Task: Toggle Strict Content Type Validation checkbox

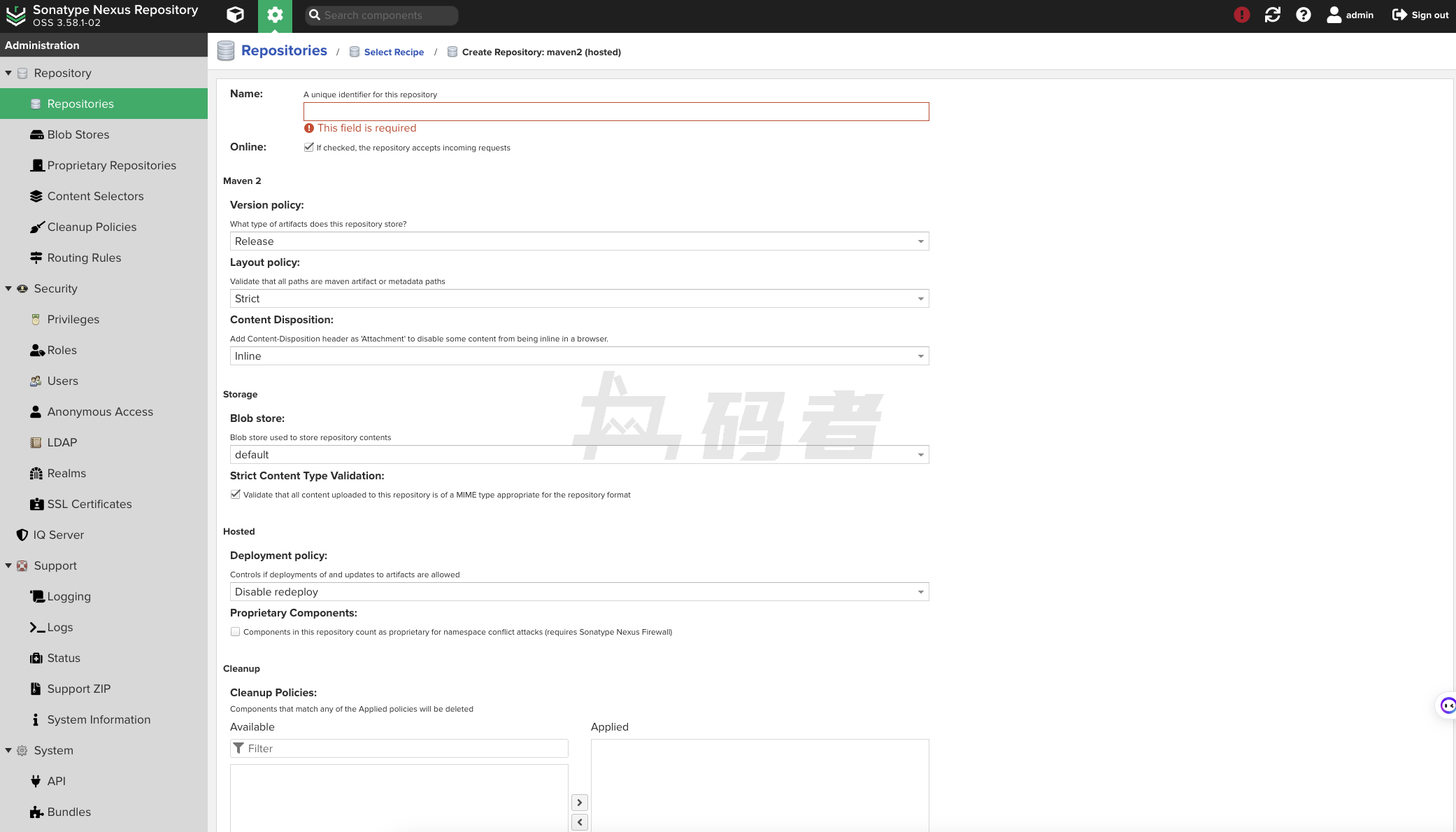Action: [x=236, y=494]
